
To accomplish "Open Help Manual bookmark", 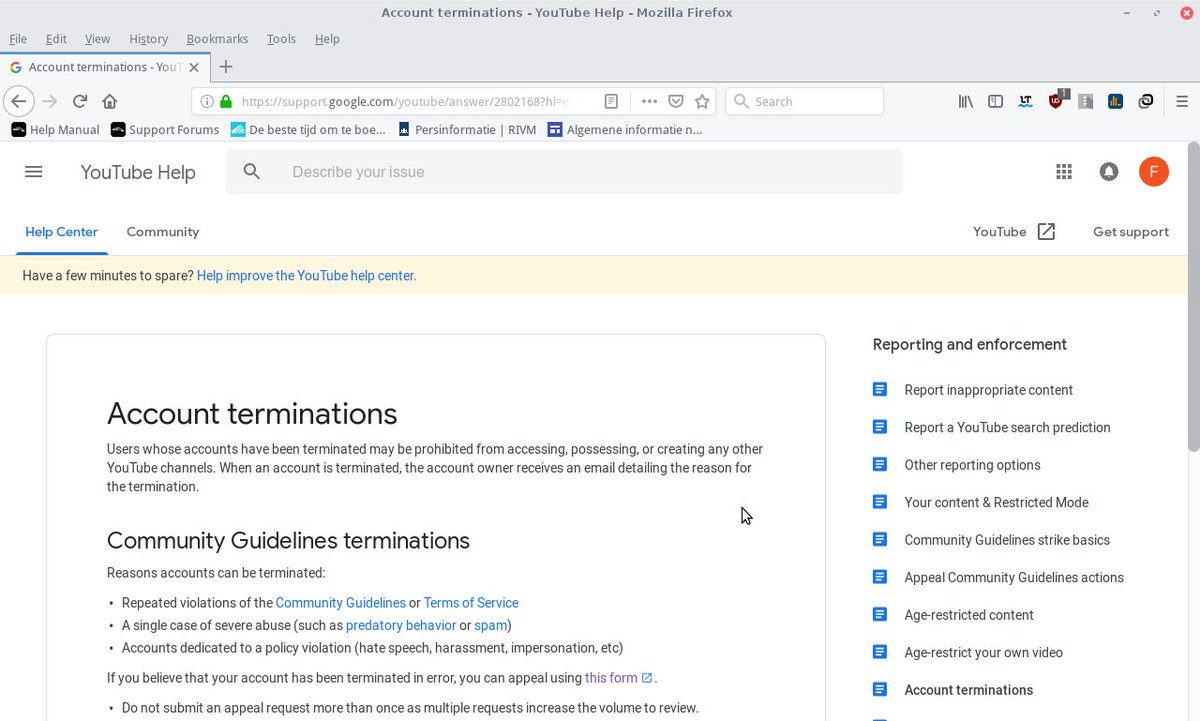I will 55,129.
